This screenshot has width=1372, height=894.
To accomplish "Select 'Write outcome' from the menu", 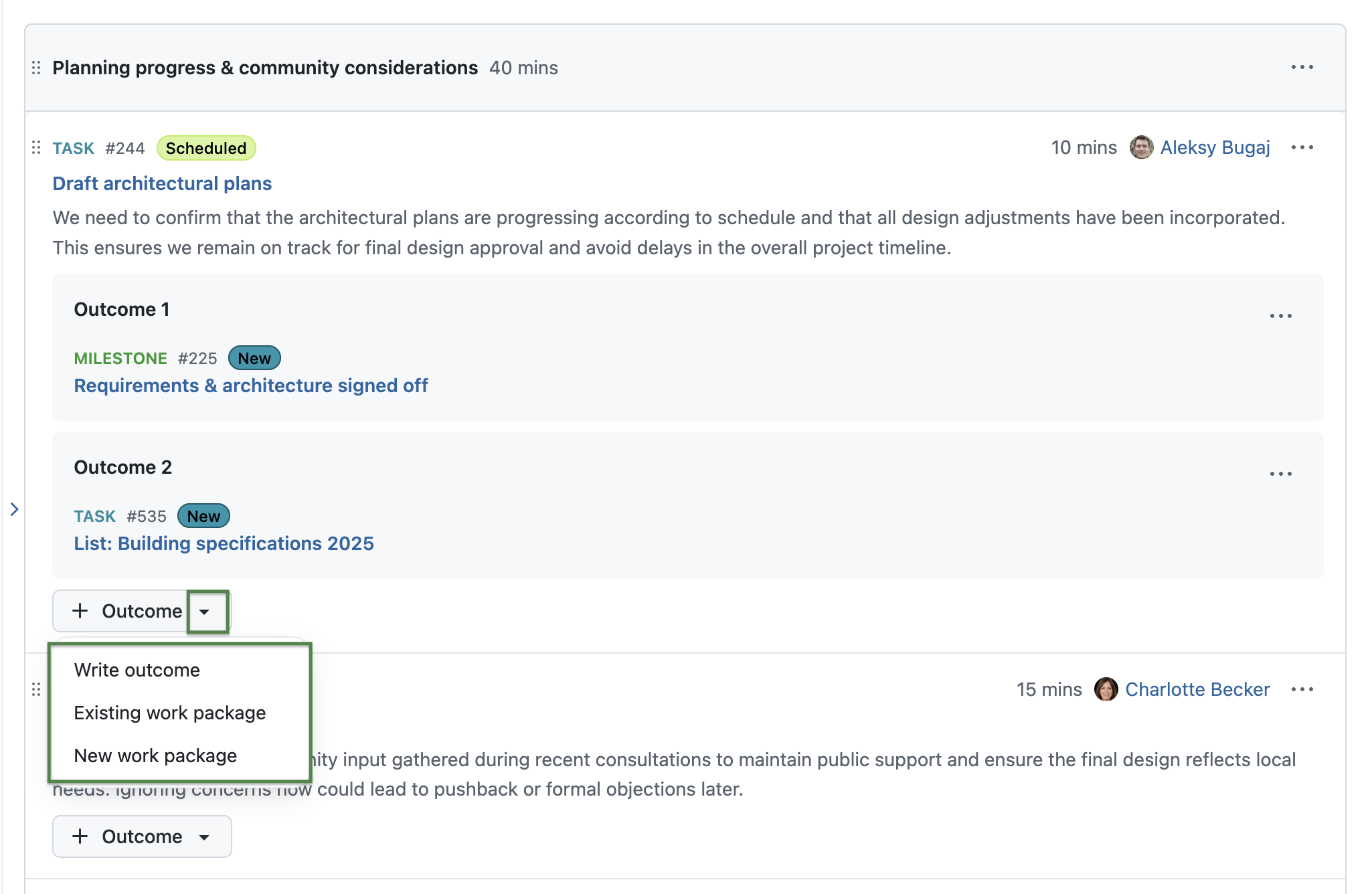I will 137,669.
